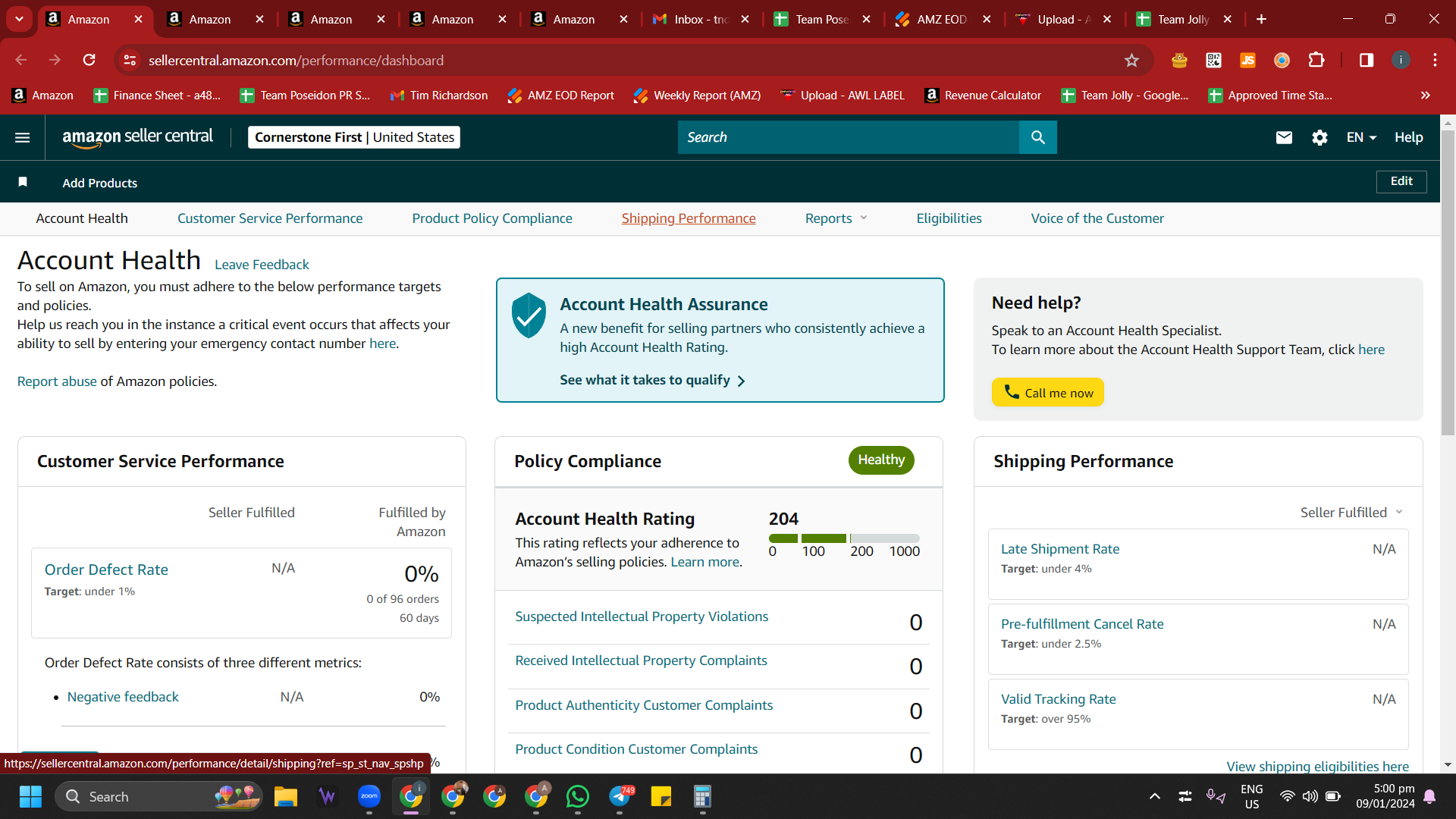
Task: Open the Cornerstone First account switcher
Action: 354,137
